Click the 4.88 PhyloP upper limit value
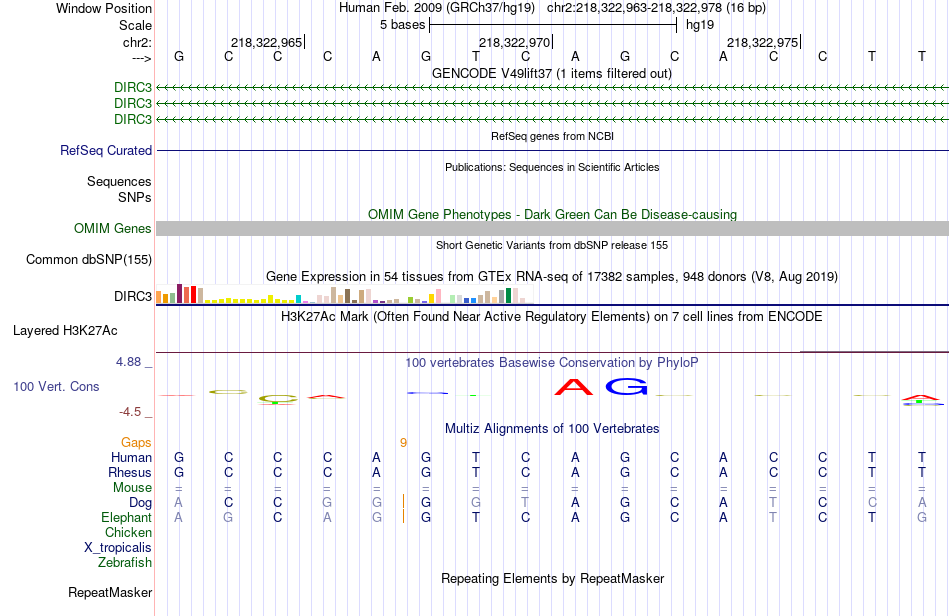Viewport: 950px width, 616px height. 128,362
